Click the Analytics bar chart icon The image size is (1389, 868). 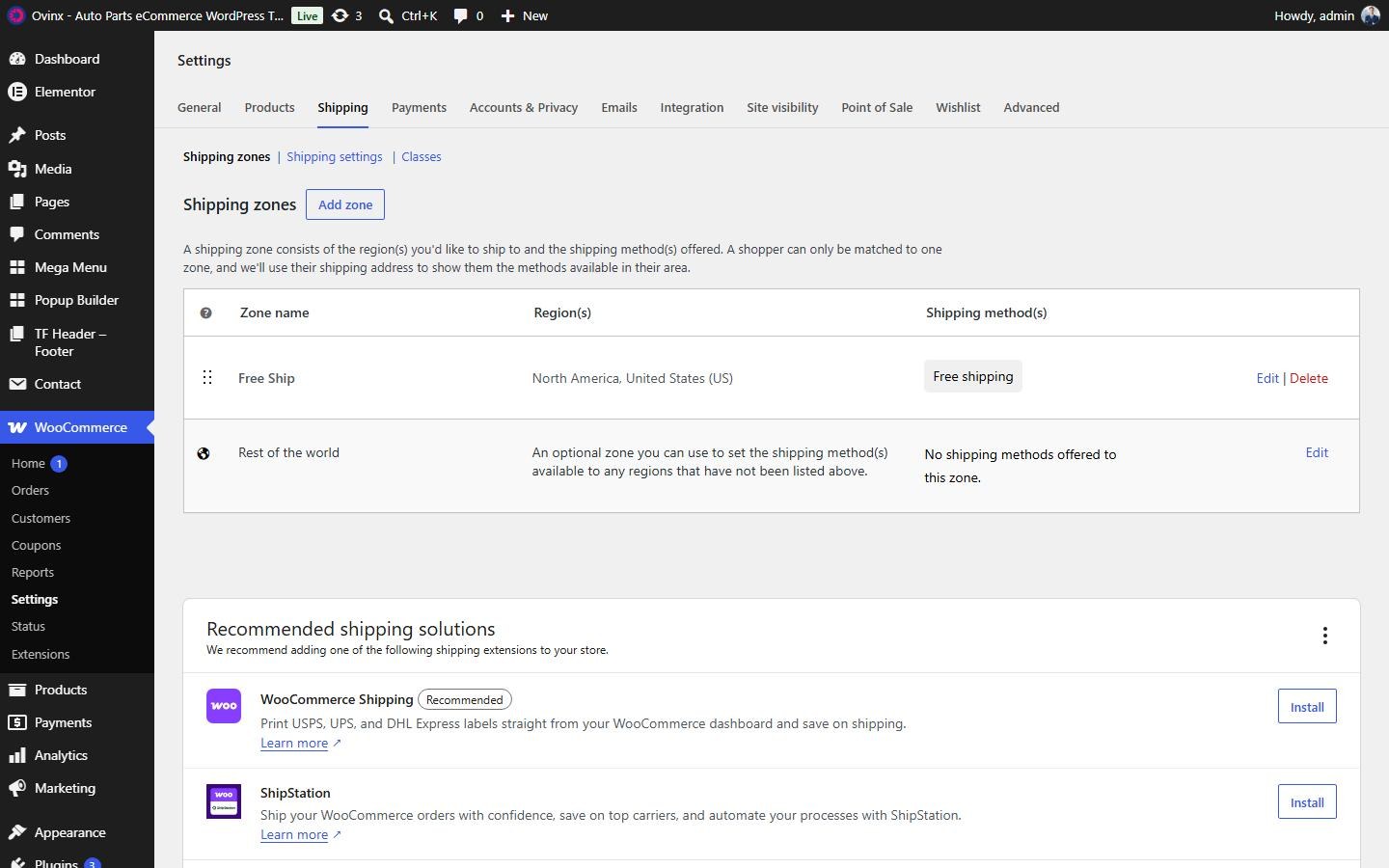click(17, 755)
